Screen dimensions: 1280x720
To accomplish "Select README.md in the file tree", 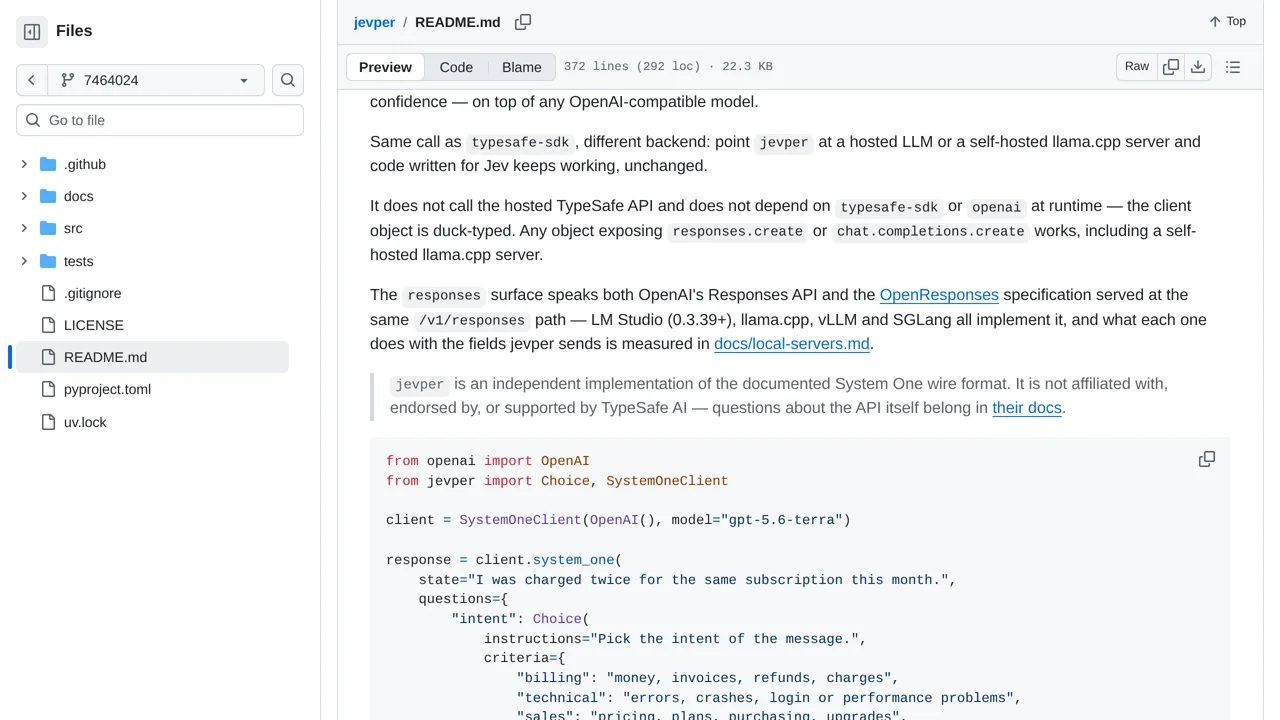I will pyautogui.click(x=152, y=357).
